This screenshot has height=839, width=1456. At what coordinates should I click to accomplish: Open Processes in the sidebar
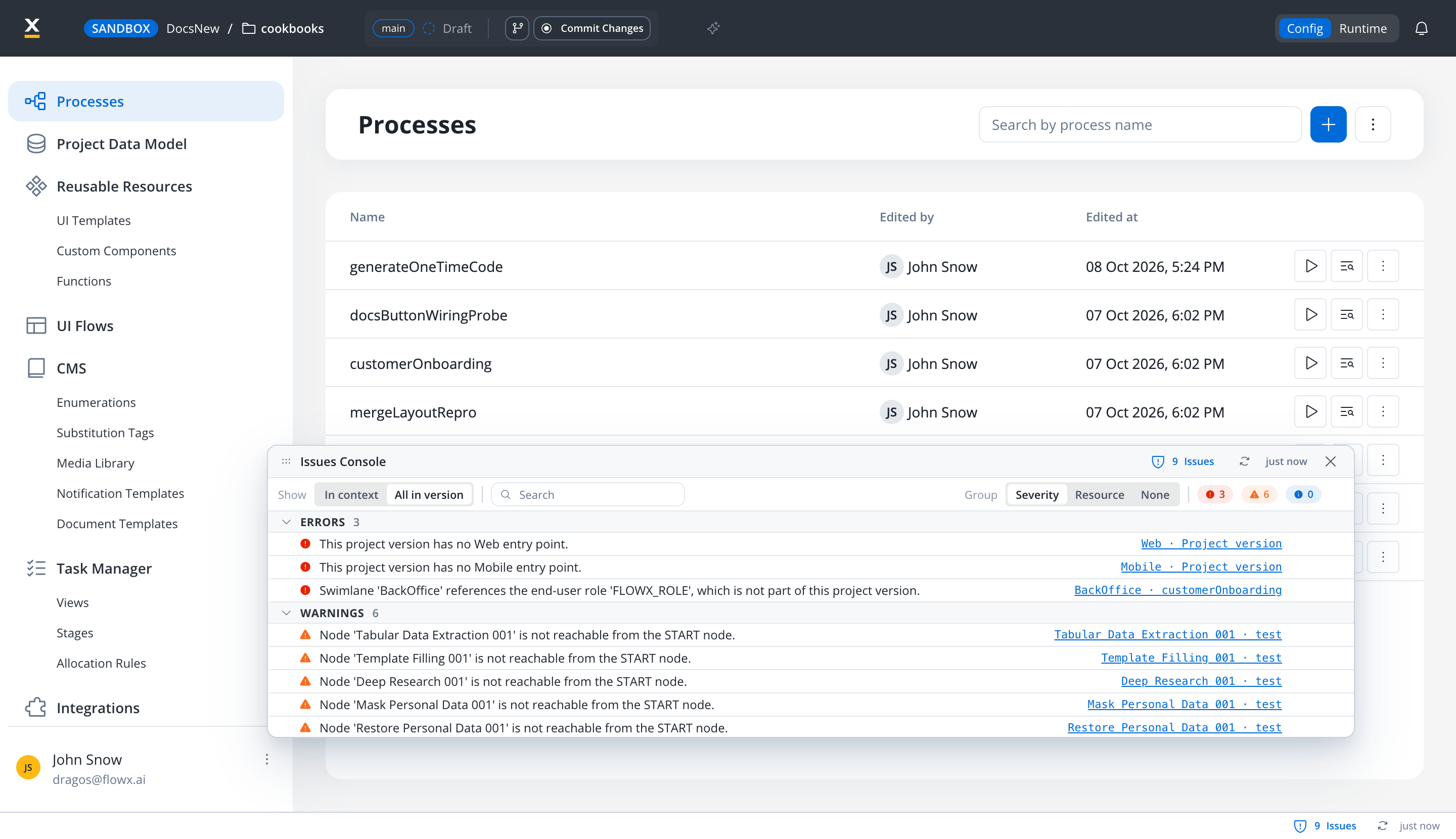(x=146, y=102)
